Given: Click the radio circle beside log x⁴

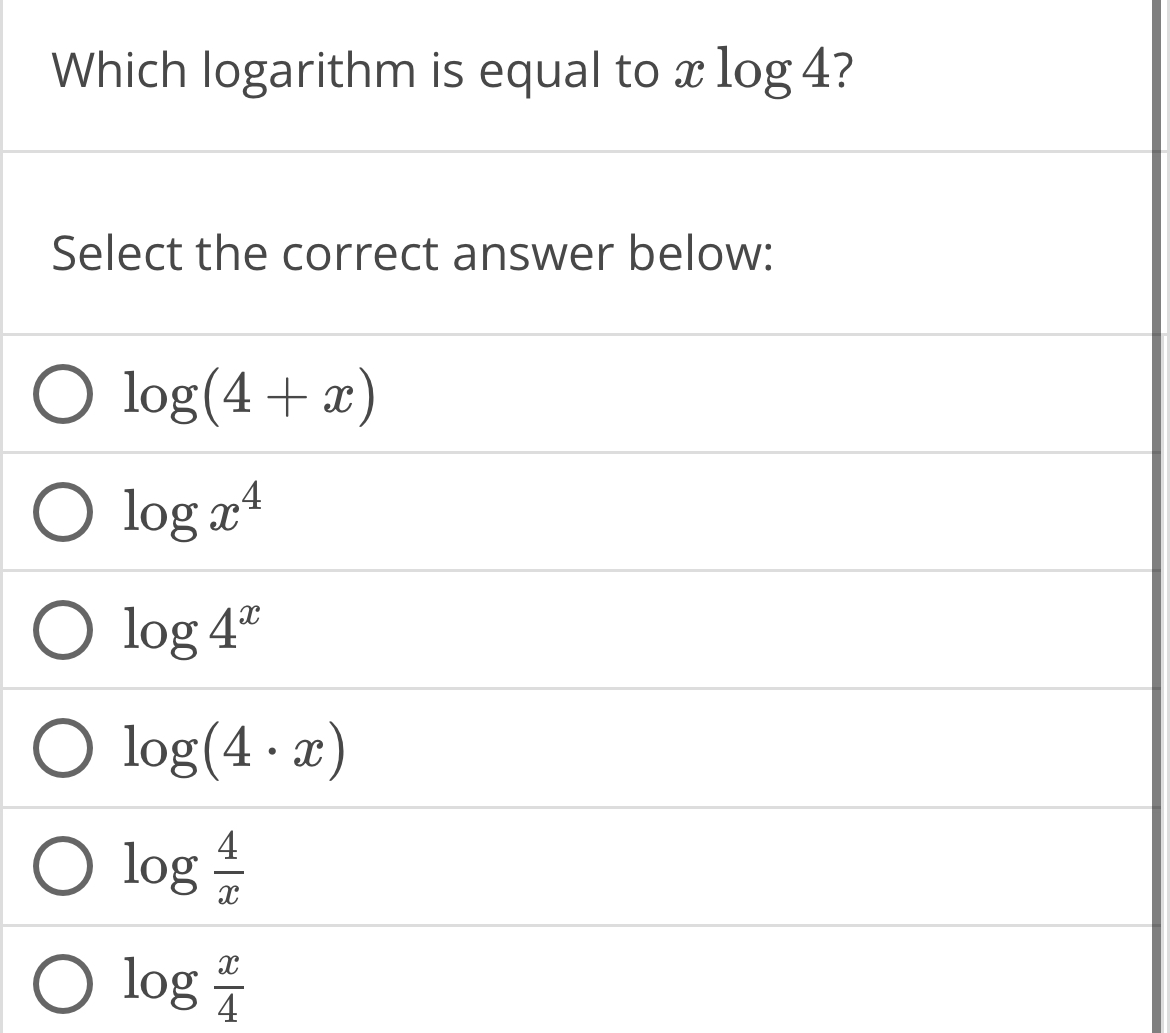Looking at the screenshot, I should pos(62,513).
